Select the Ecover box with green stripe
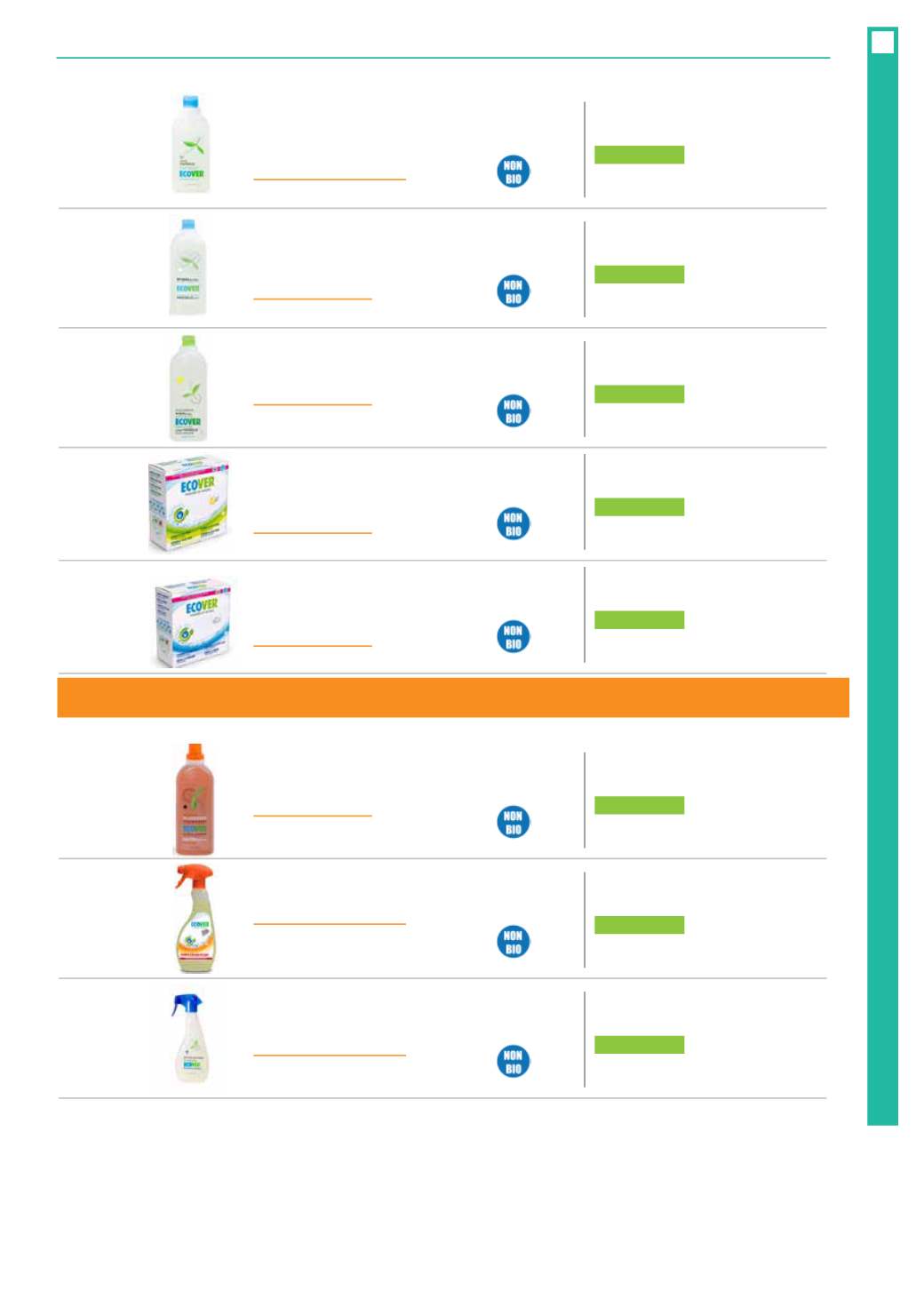 click(x=188, y=504)
